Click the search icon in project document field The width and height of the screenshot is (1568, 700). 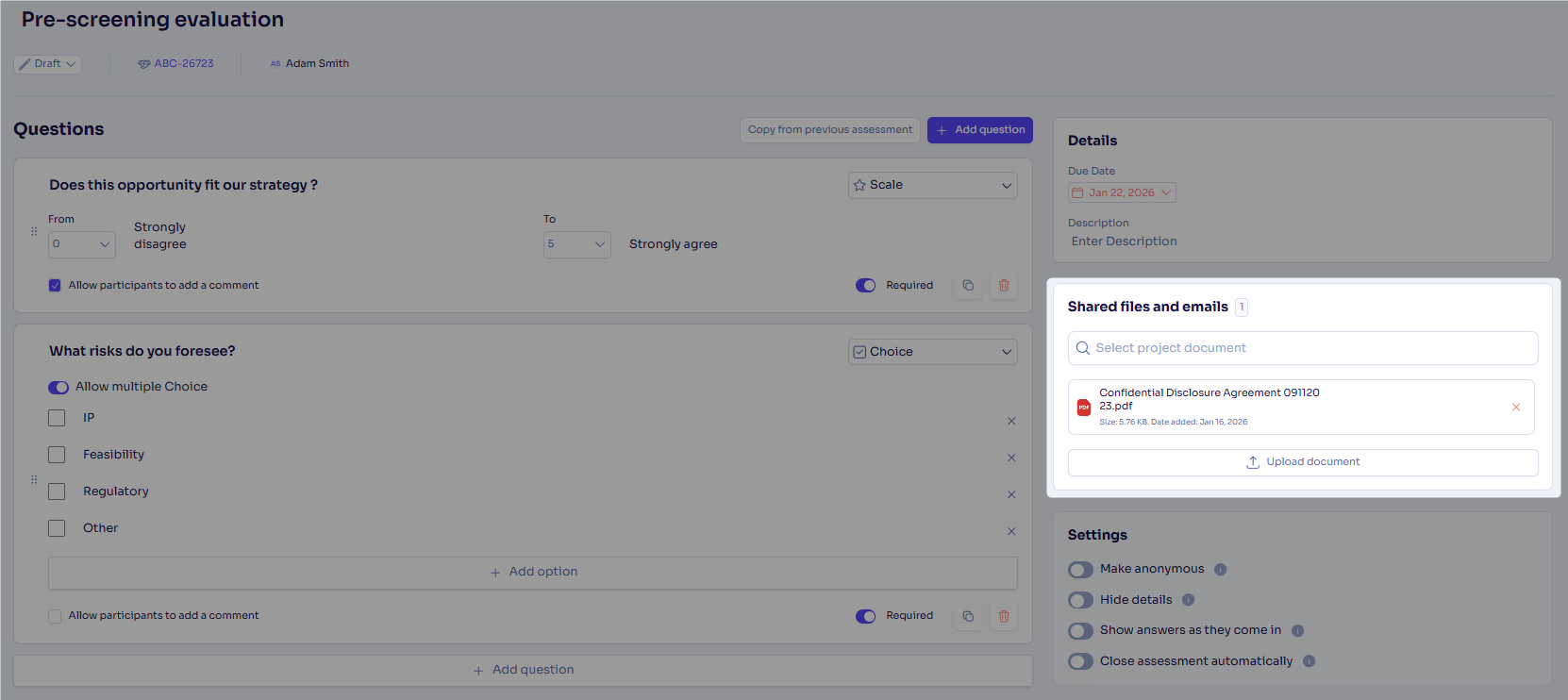click(1083, 348)
